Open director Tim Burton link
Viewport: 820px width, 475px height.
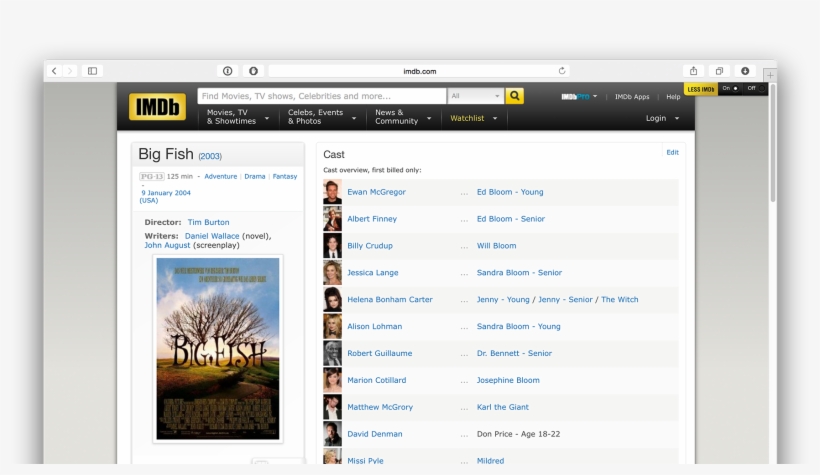click(208, 222)
